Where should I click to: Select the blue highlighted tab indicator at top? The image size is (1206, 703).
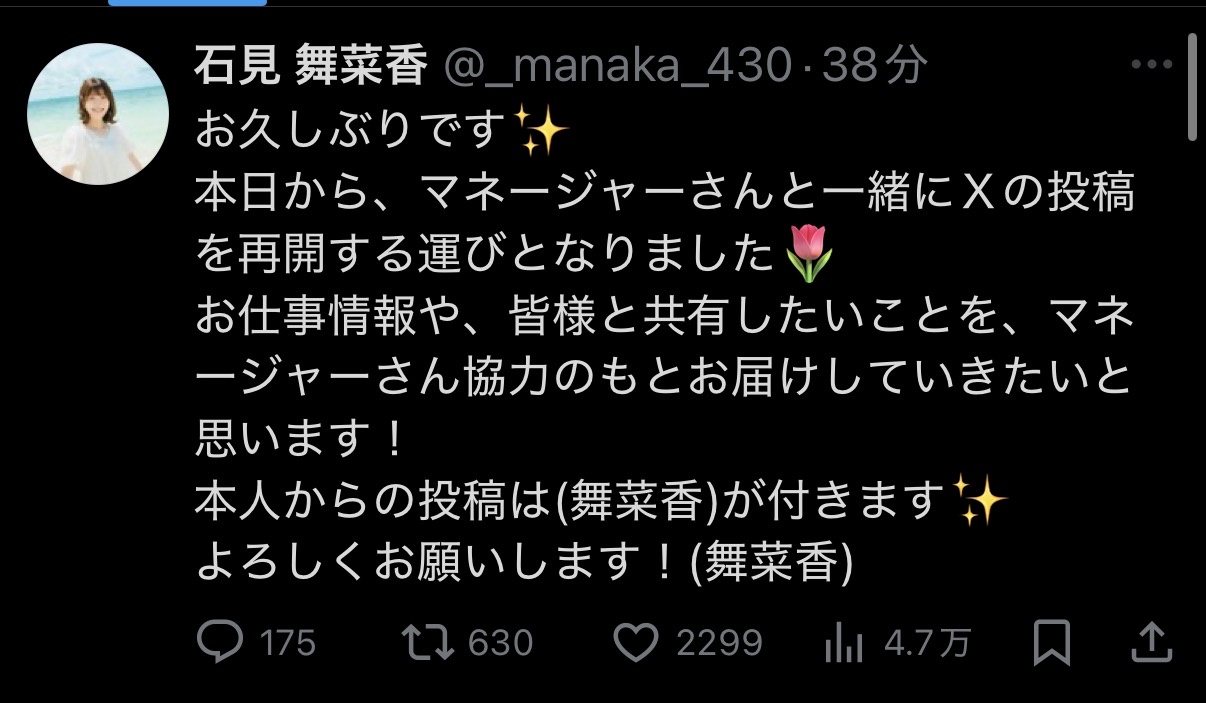point(187,3)
